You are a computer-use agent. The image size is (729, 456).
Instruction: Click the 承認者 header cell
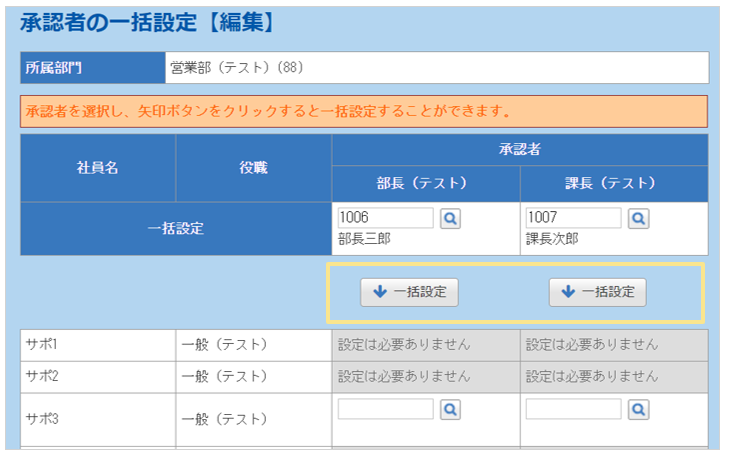coord(519,150)
